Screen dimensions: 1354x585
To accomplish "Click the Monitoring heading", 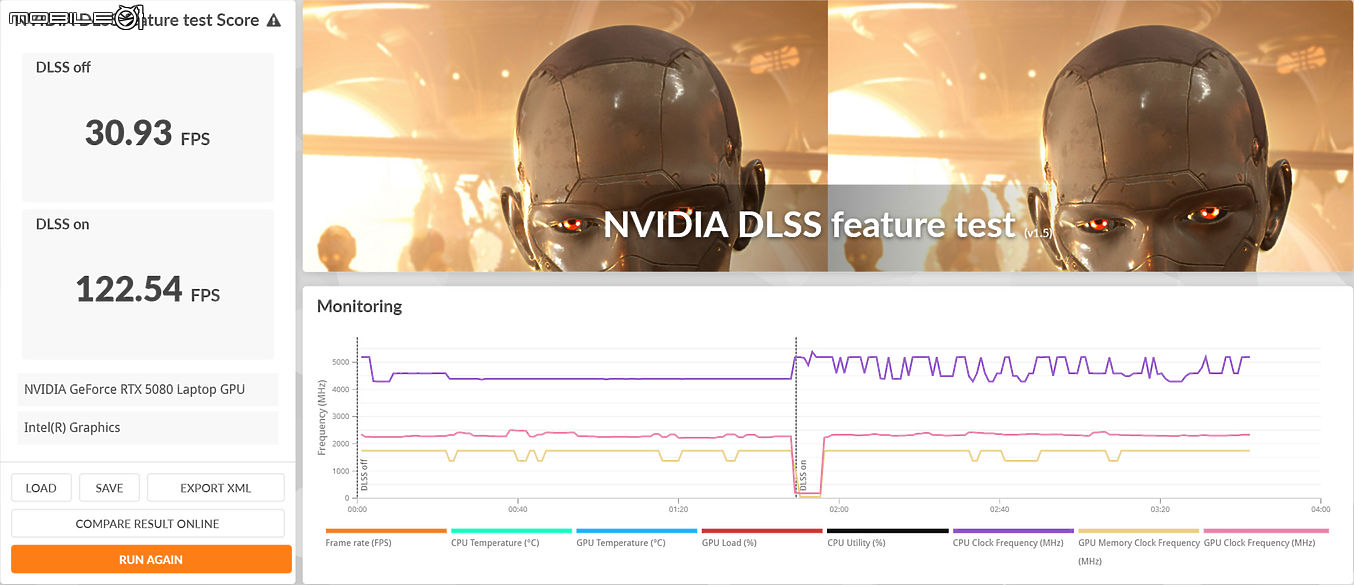I will coord(359,306).
